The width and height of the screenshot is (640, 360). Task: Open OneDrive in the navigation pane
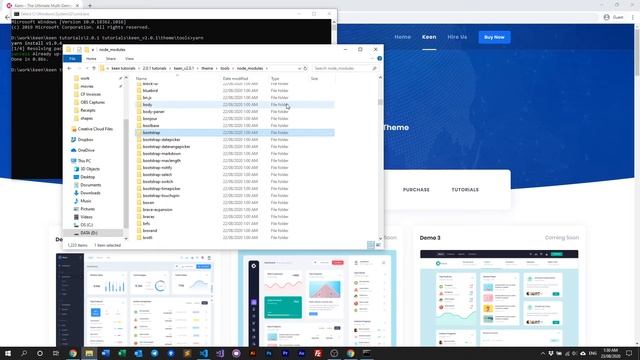pos(86,150)
